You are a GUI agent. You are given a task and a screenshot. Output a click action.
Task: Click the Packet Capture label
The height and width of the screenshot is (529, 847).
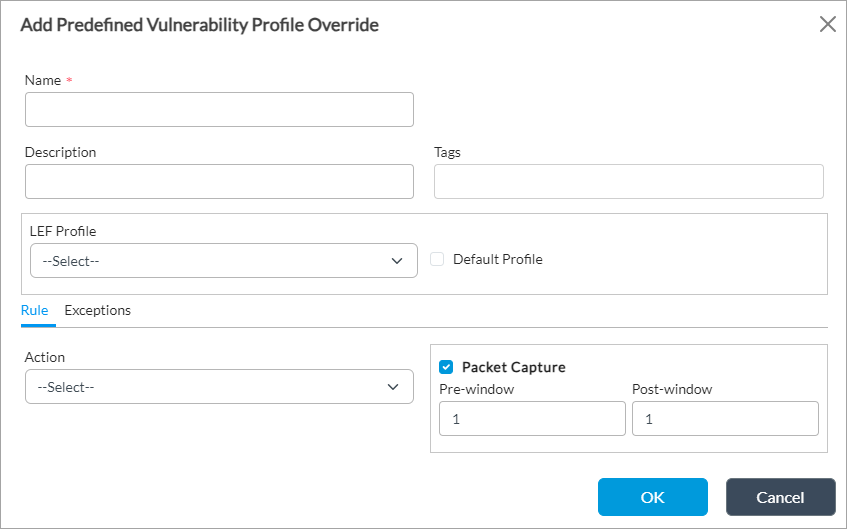(513, 367)
